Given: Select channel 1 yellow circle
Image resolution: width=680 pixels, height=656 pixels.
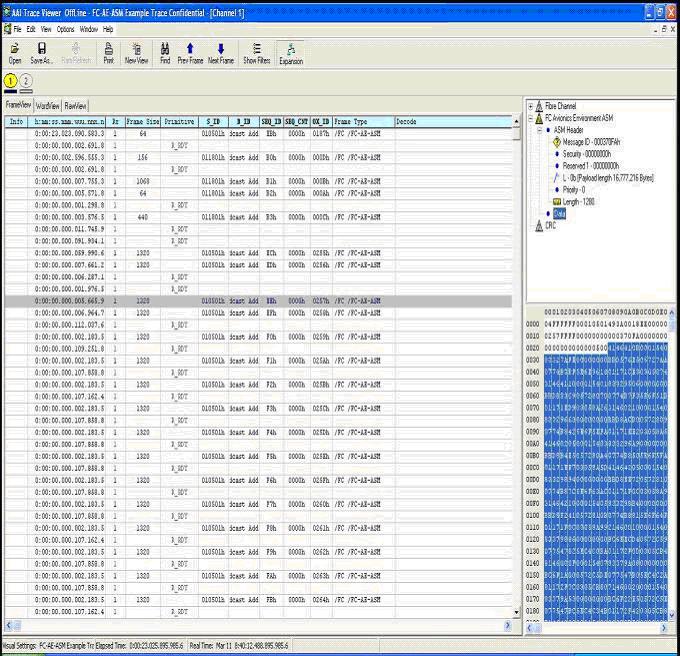Looking at the screenshot, I should coord(11,81).
